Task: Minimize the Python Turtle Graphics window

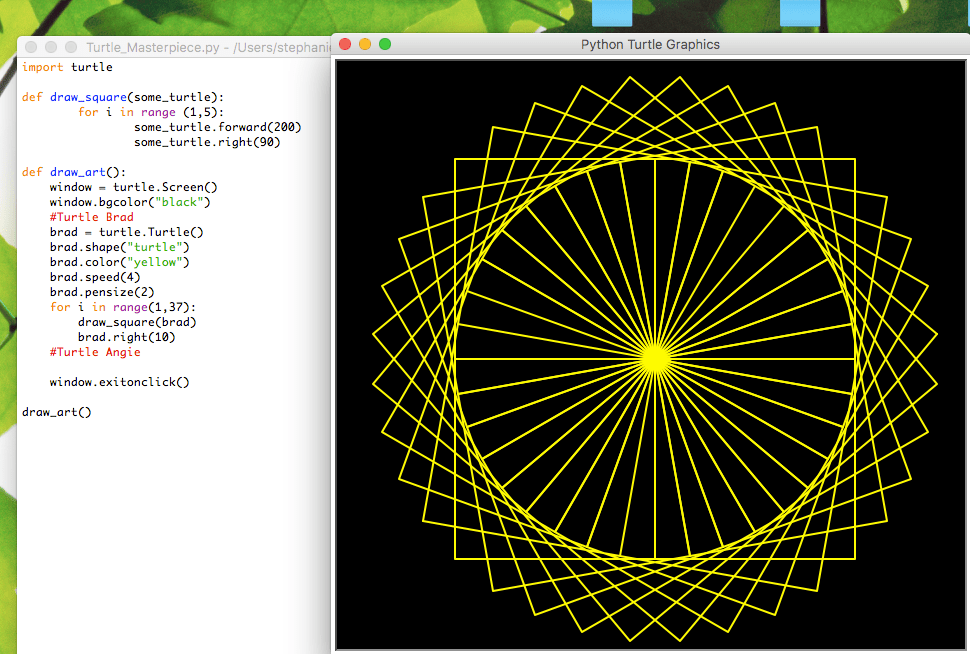Action: (365, 44)
